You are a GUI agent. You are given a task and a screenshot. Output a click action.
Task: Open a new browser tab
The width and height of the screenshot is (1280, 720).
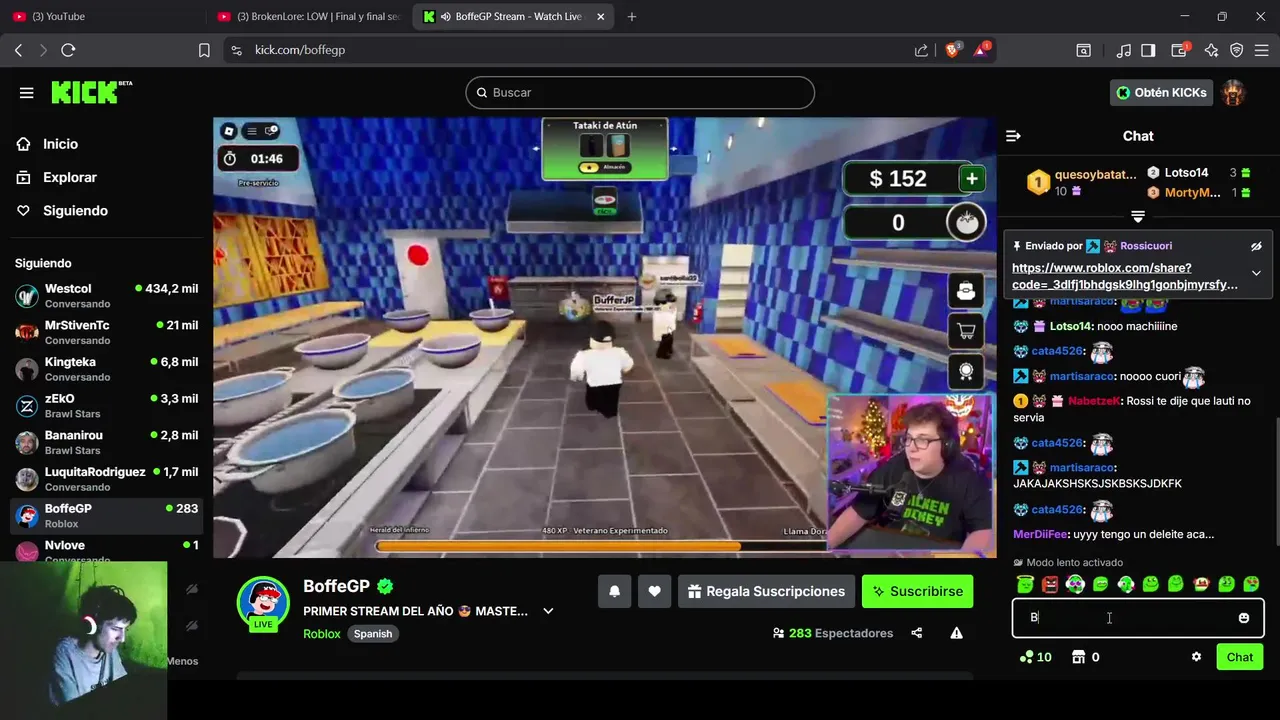(x=632, y=16)
